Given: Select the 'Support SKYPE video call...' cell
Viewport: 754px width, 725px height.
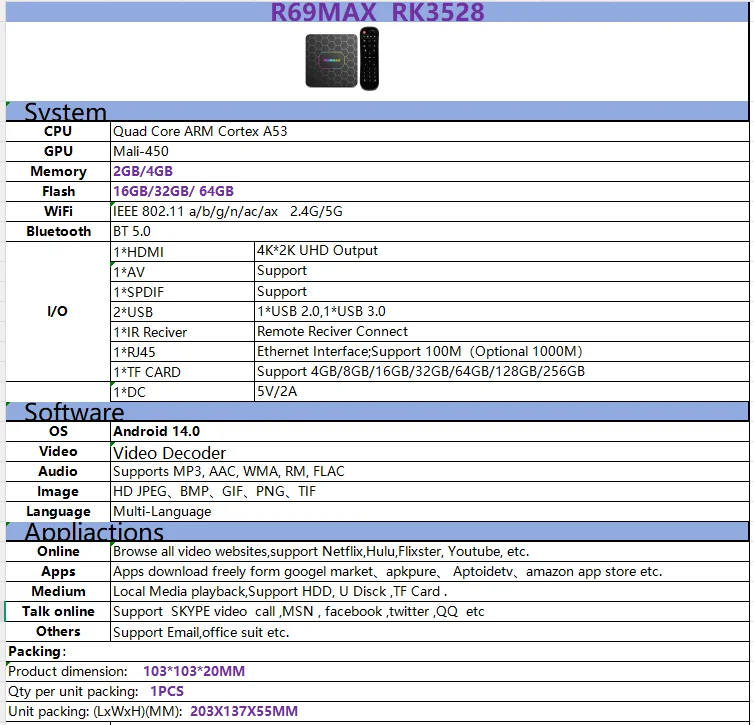Looking at the screenshot, I should [x=430, y=612].
